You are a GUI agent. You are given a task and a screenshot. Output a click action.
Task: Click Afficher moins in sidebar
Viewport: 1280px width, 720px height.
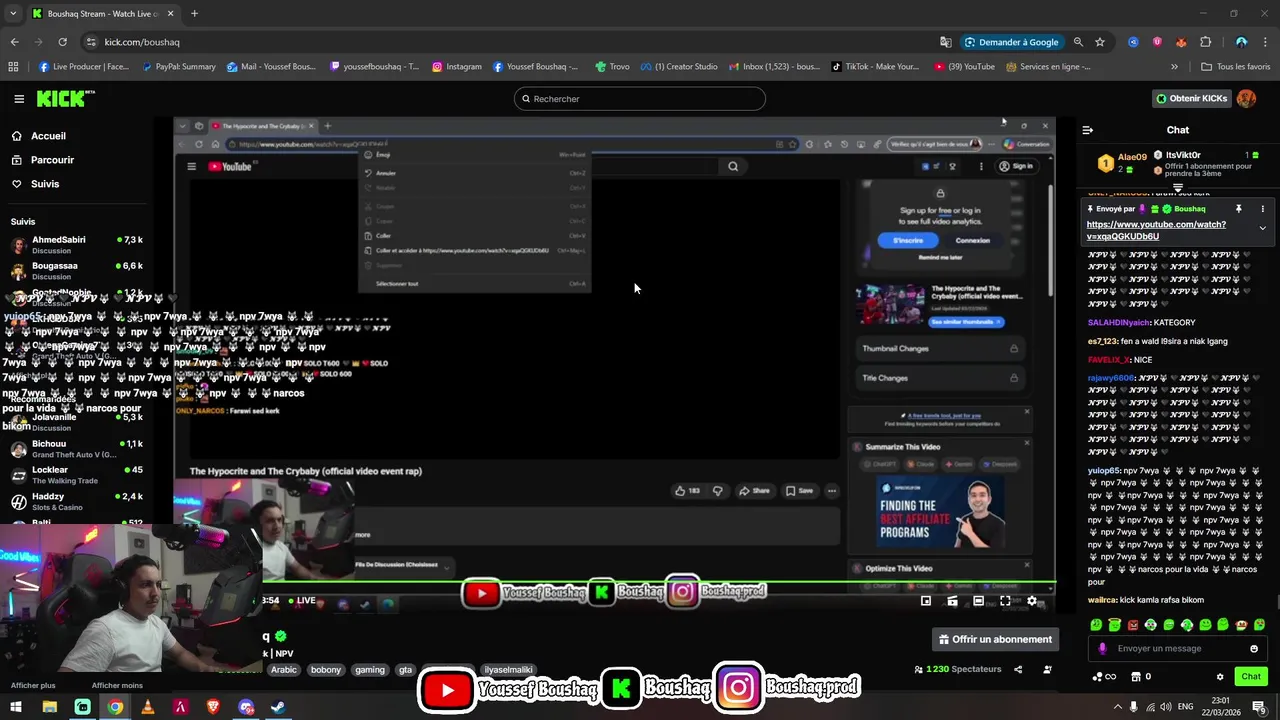click(117, 685)
